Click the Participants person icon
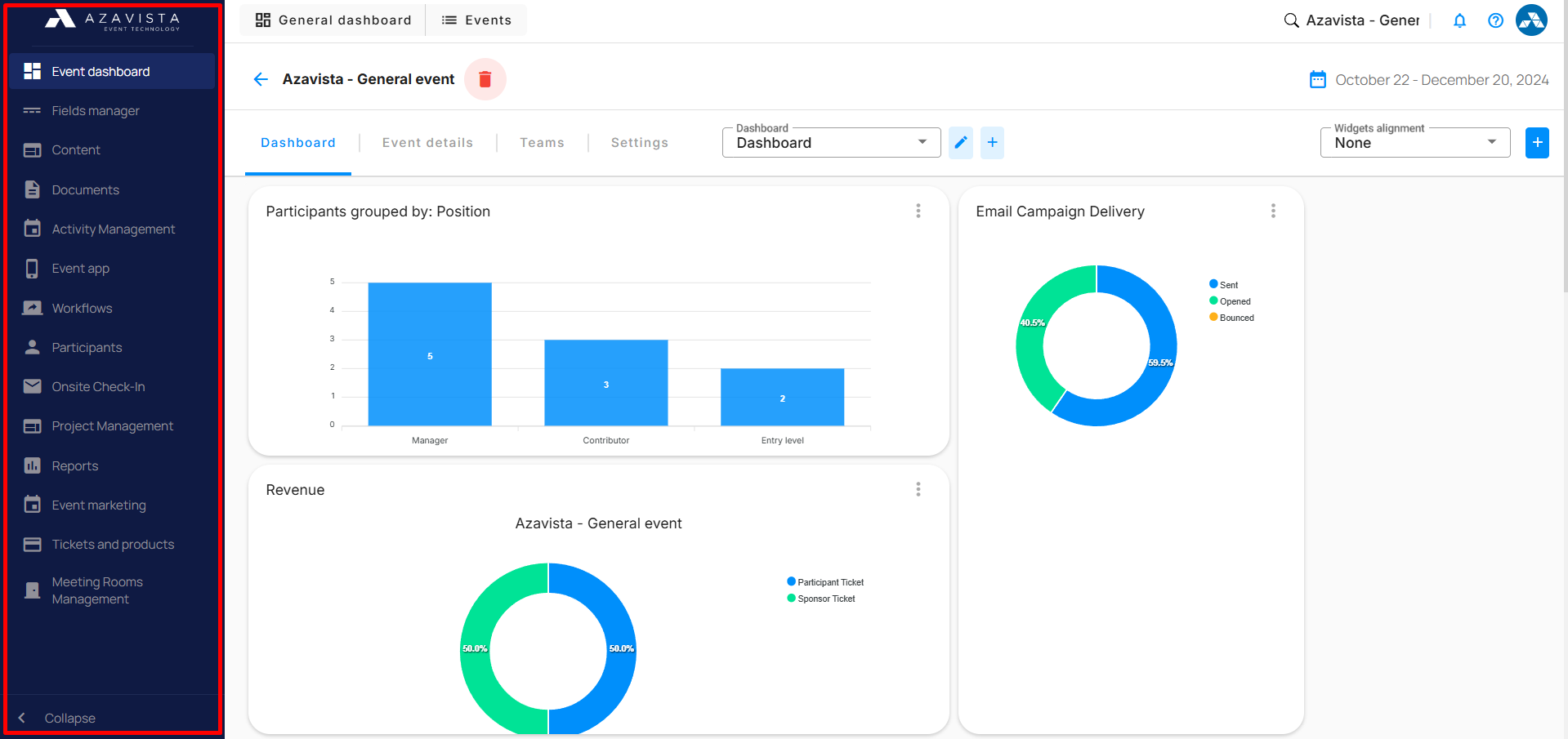 point(33,347)
